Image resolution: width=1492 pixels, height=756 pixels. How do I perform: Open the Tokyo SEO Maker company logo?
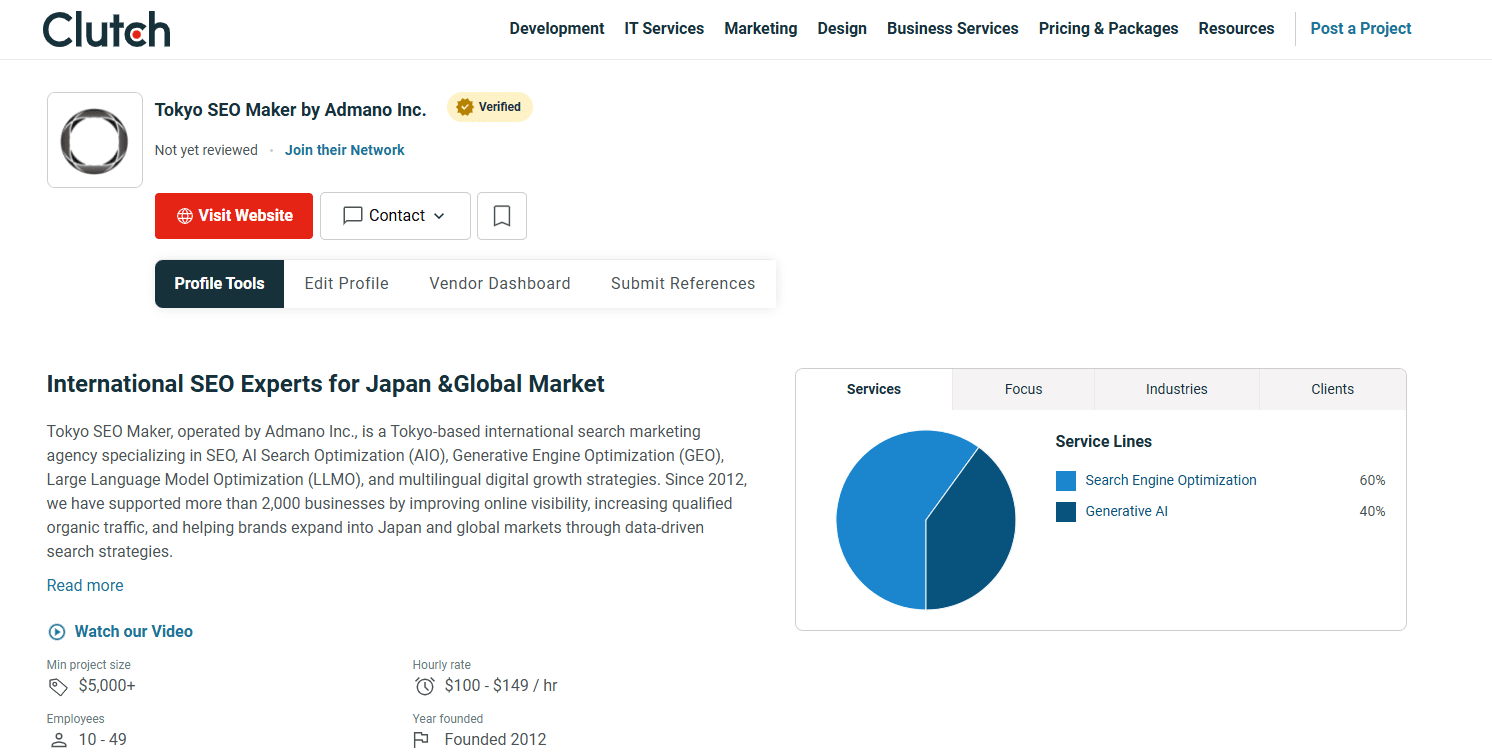(95, 140)
